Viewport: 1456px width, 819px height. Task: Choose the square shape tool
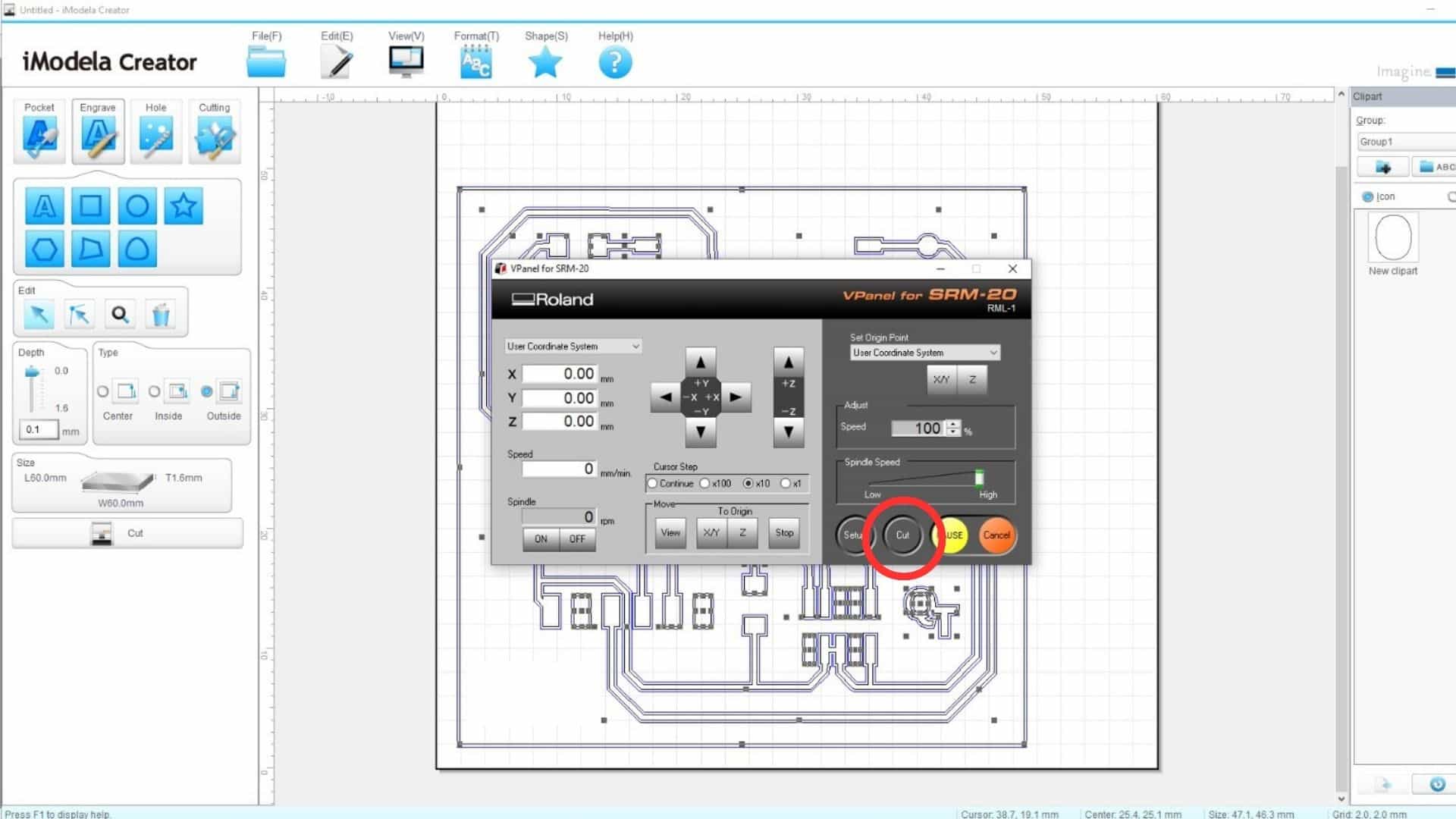(x=90, y=206)
